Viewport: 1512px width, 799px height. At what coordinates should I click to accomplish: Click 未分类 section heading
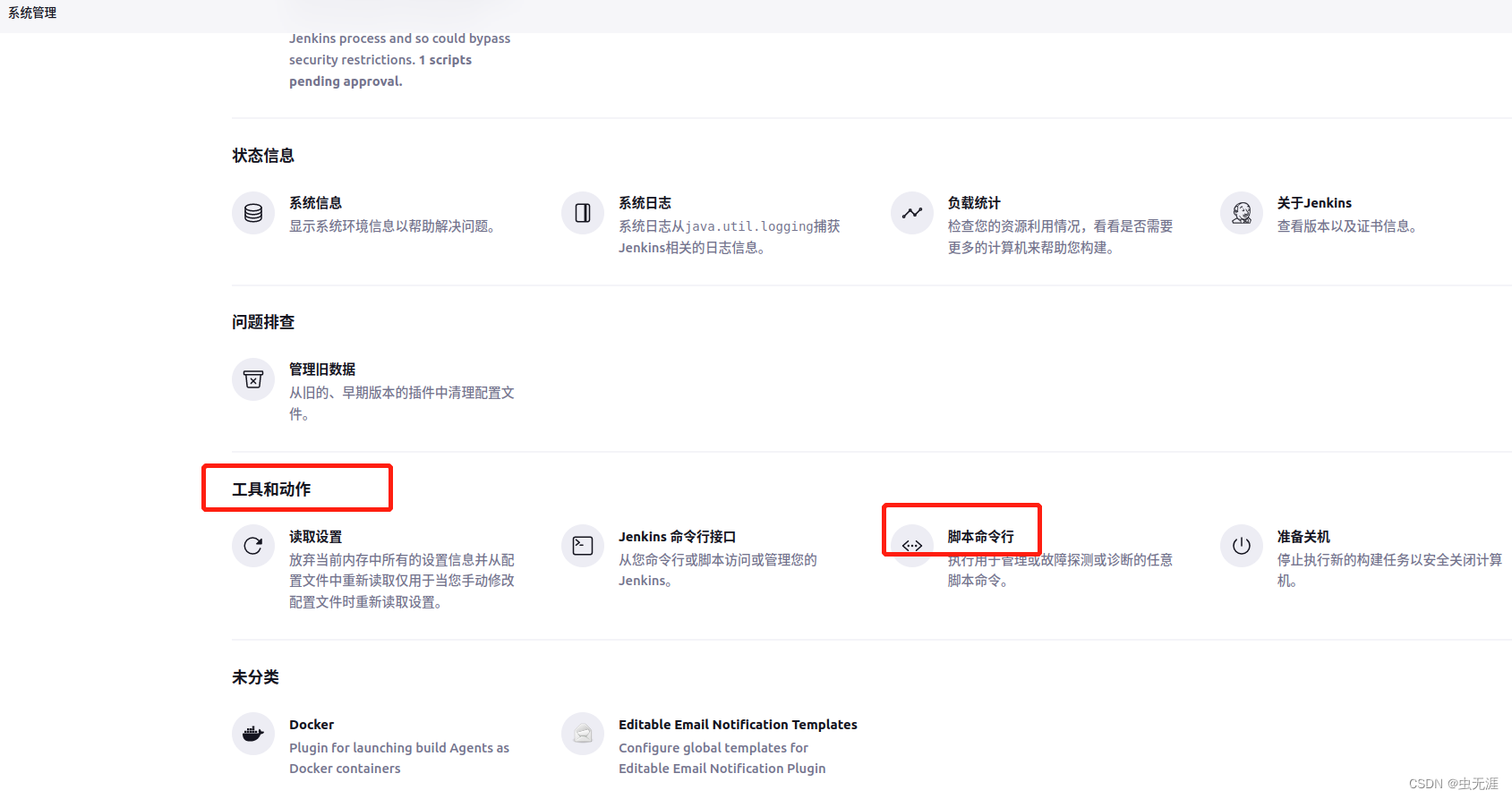point(255,677)
